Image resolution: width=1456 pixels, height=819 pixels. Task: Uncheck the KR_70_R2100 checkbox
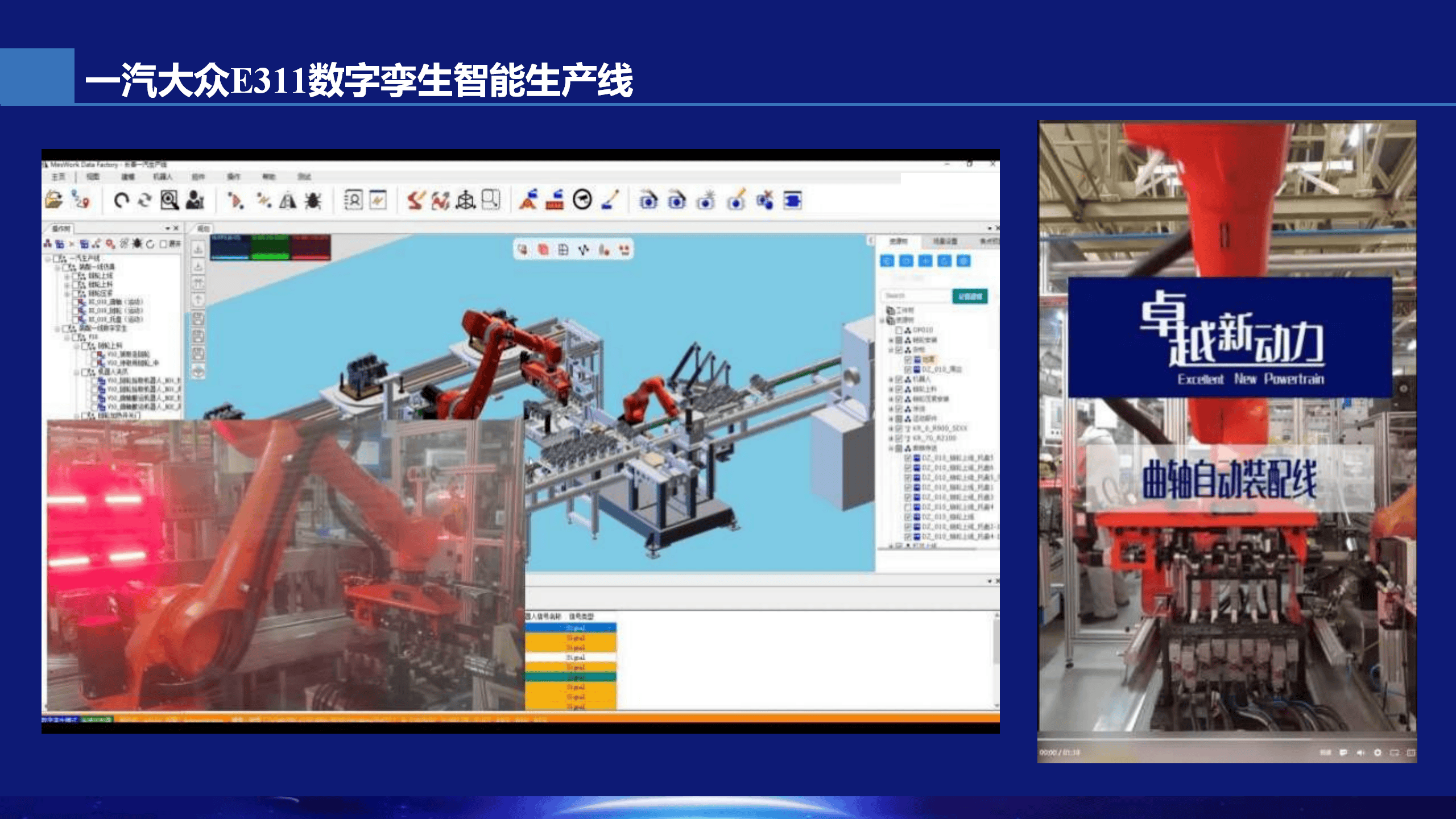click(899, 439)
